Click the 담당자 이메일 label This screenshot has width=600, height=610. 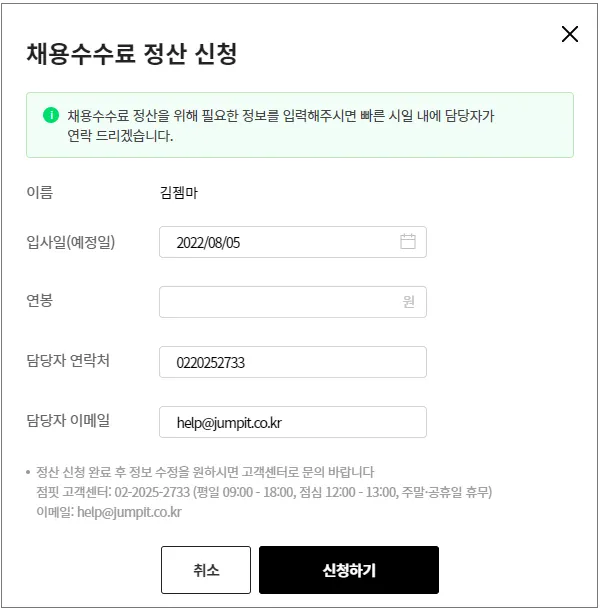(68, 421)
